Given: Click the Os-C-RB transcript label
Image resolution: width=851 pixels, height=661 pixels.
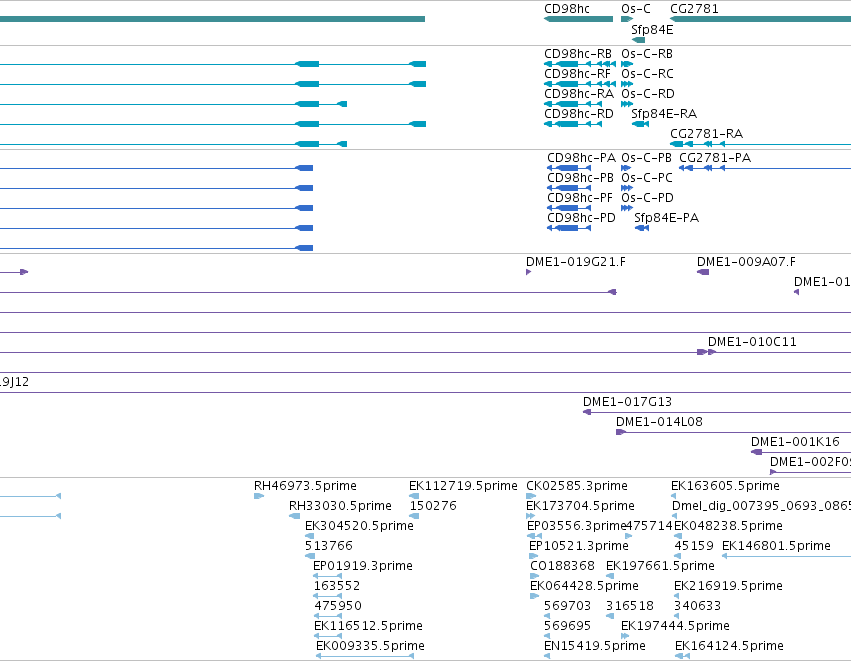Looking at the screenshot, I should tap(647, 54).
